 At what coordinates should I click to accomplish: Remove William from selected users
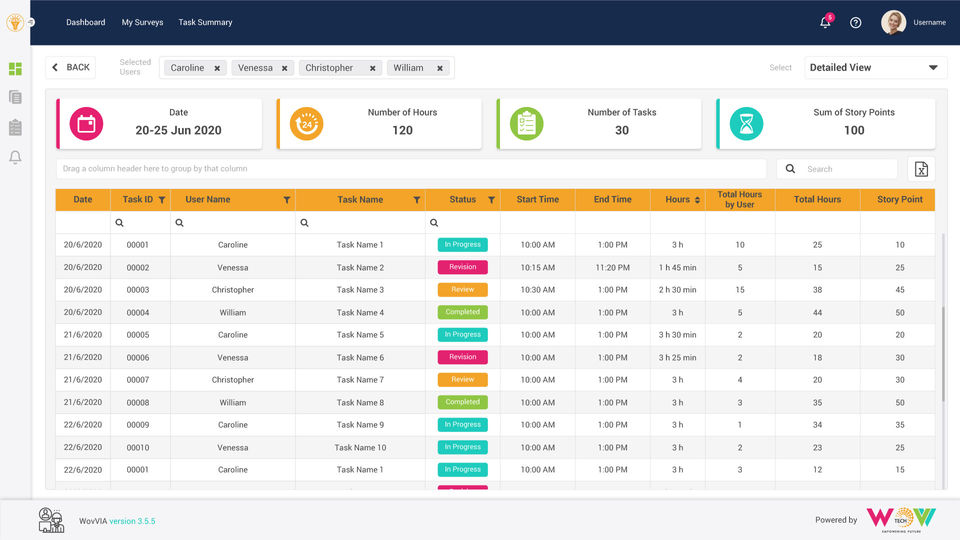[x=440, y=68]
